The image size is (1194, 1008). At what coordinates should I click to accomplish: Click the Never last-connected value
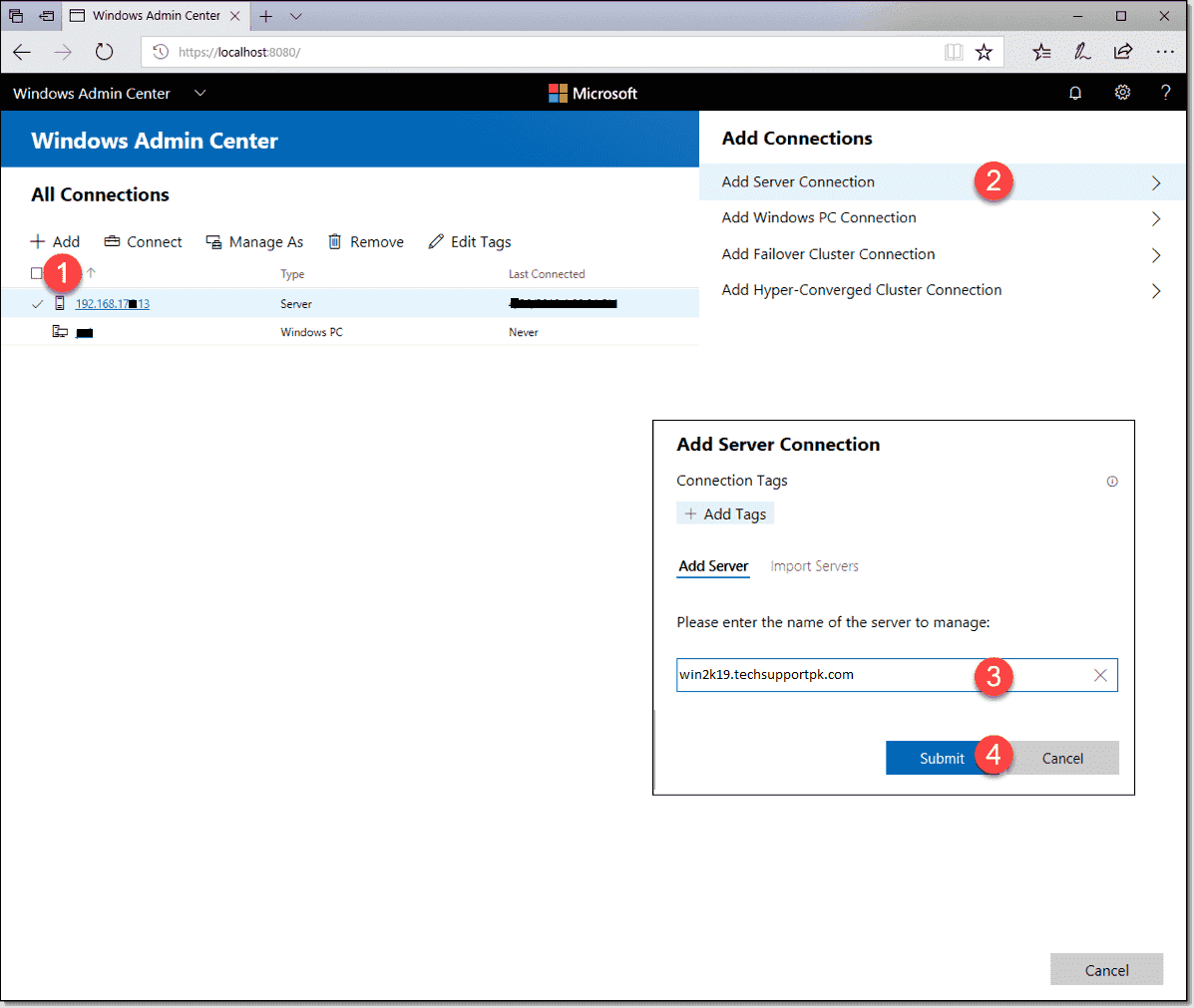pos(523,332)
